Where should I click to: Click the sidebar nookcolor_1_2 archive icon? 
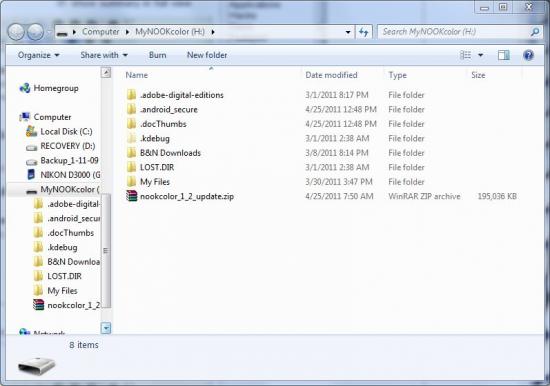pyautogui.click(x=38, y=305)
